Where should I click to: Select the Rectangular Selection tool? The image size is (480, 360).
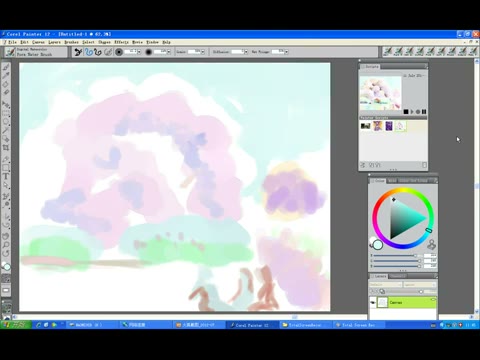point(6,113)
